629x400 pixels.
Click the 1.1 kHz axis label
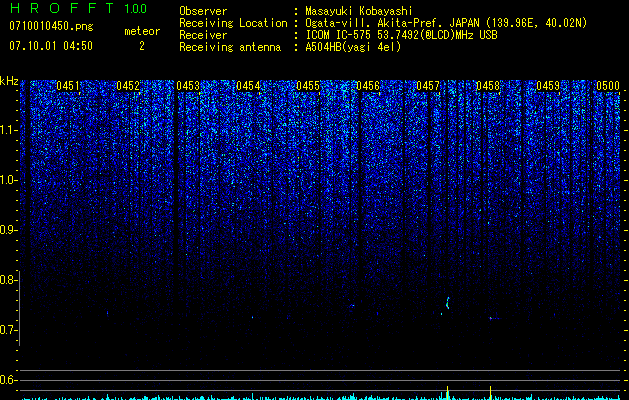[9, 130]
